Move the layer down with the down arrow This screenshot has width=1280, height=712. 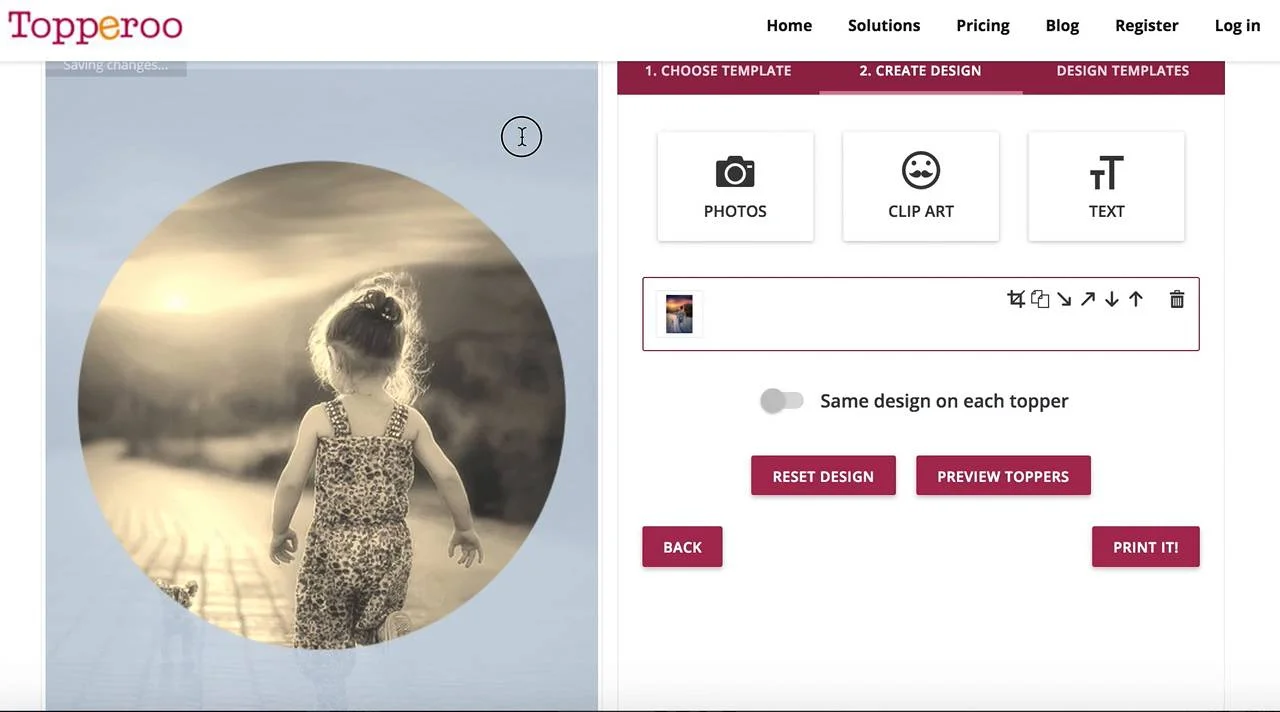tap(1112, 299)
